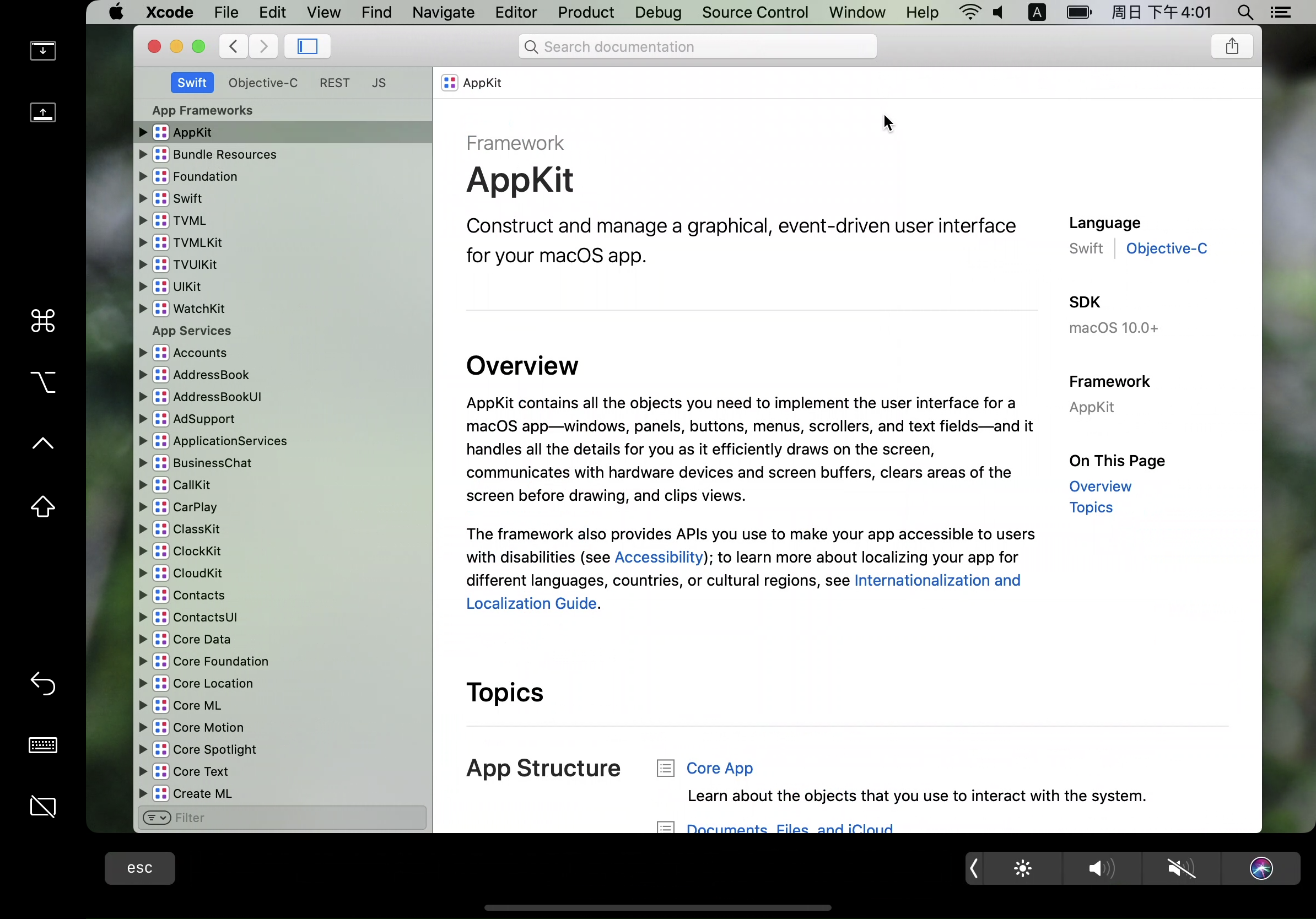1316x919 pixels.
Task: Toggle the navigator sidebar button
Action: tap(307, 46)
